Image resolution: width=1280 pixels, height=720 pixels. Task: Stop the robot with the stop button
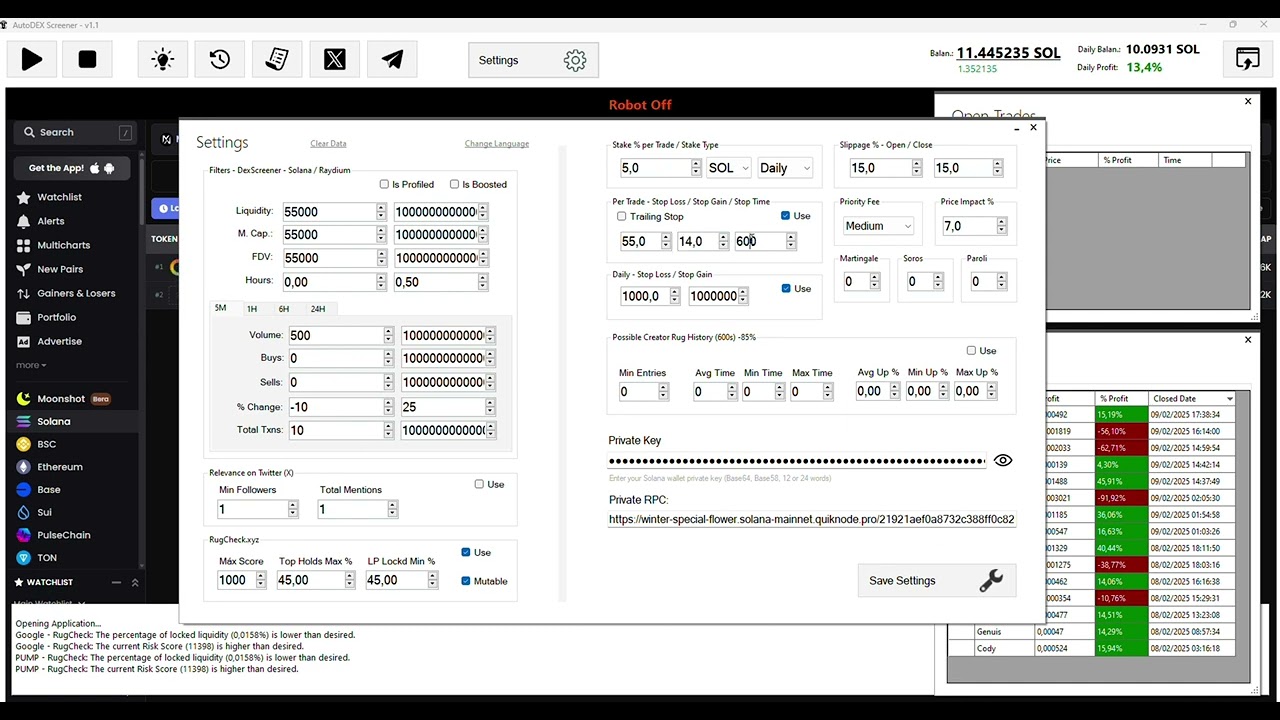click(x=87, y=60)
